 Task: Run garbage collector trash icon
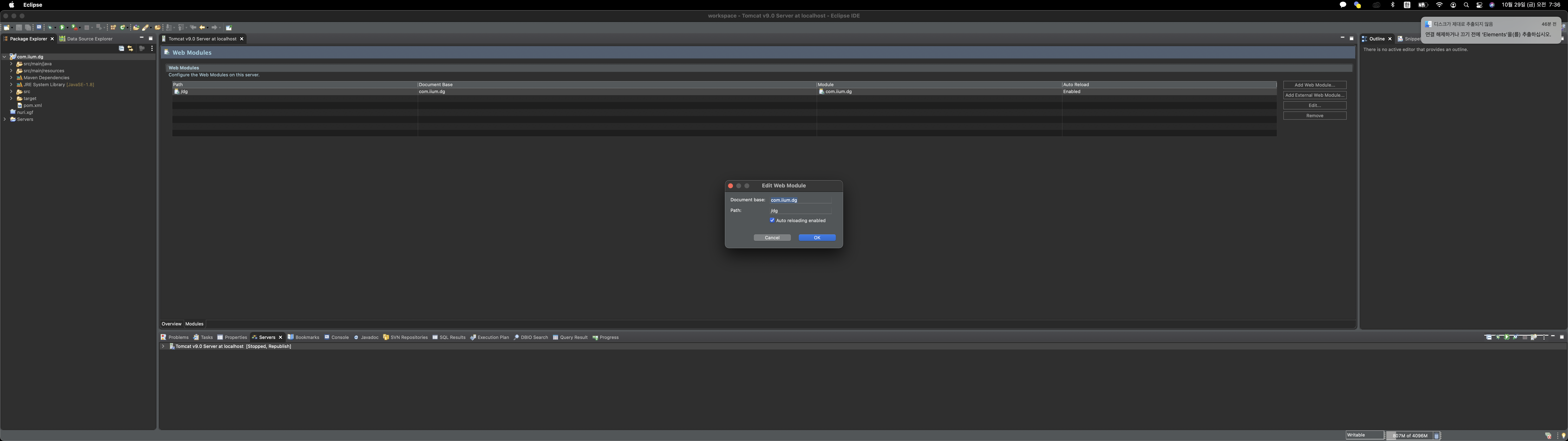coord(1437,435)
